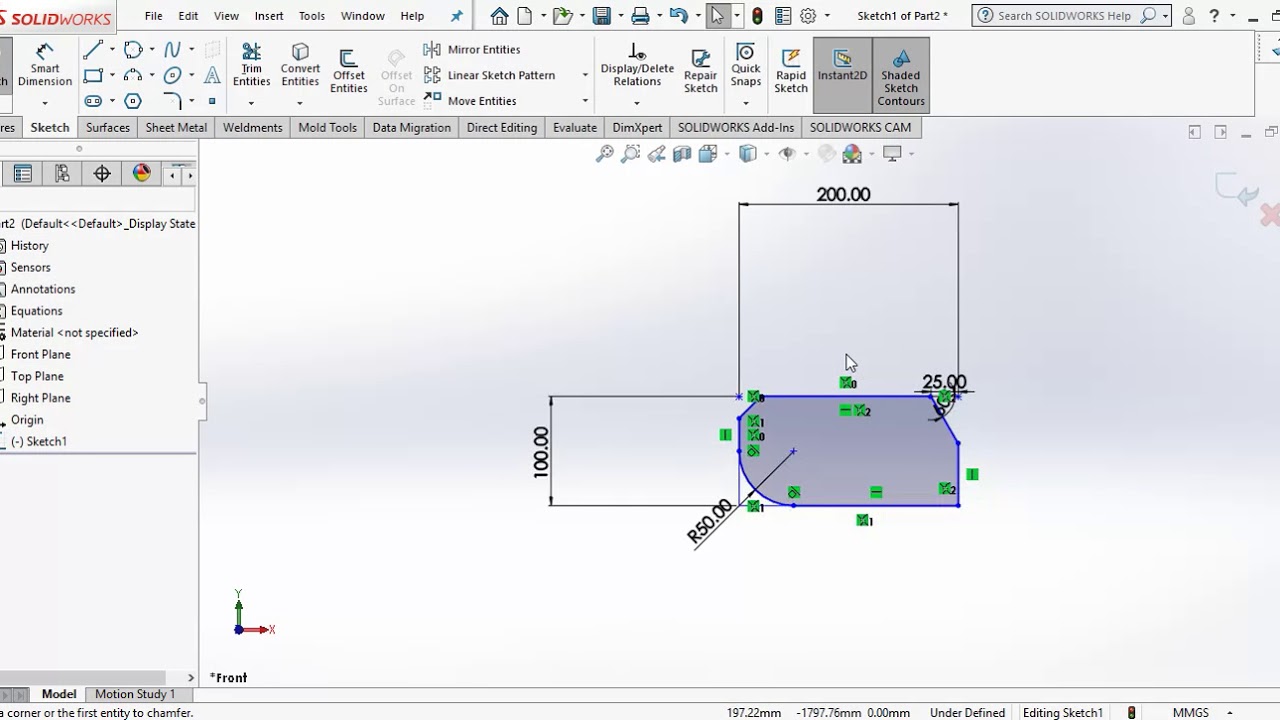The width and height of the screenshot is (1280, 720).
Task: Toggle Shaded Sketch Contours
Action: (x=901, y=75)
